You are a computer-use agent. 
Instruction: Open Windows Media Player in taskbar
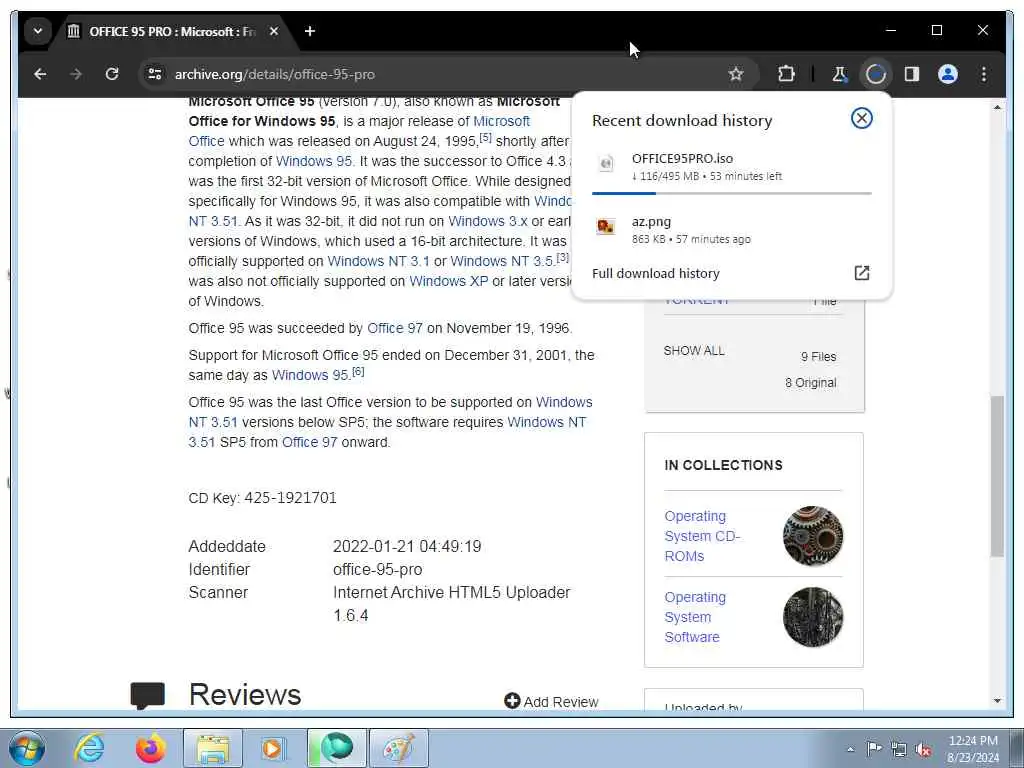(x=274, y=748)
